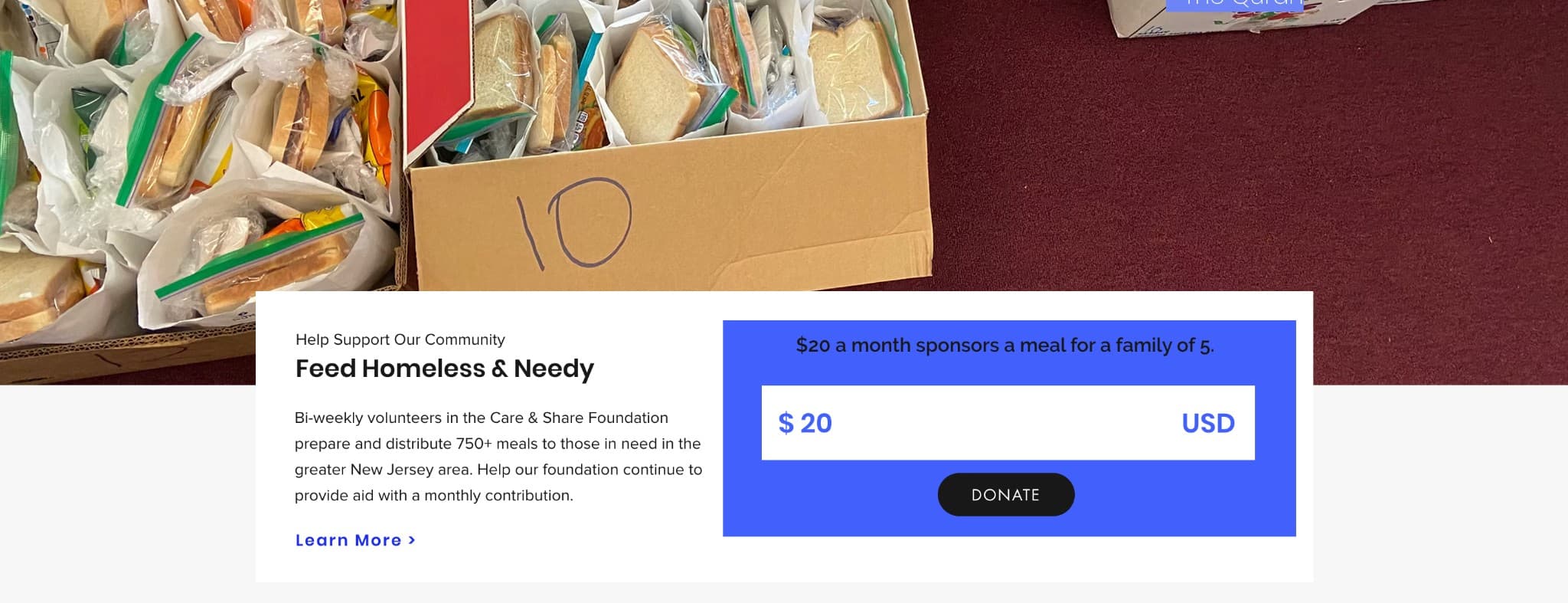This screenshot has width=1568, height=603.
Task: Open the Learn More link
Action: click(x=349, y=540)
